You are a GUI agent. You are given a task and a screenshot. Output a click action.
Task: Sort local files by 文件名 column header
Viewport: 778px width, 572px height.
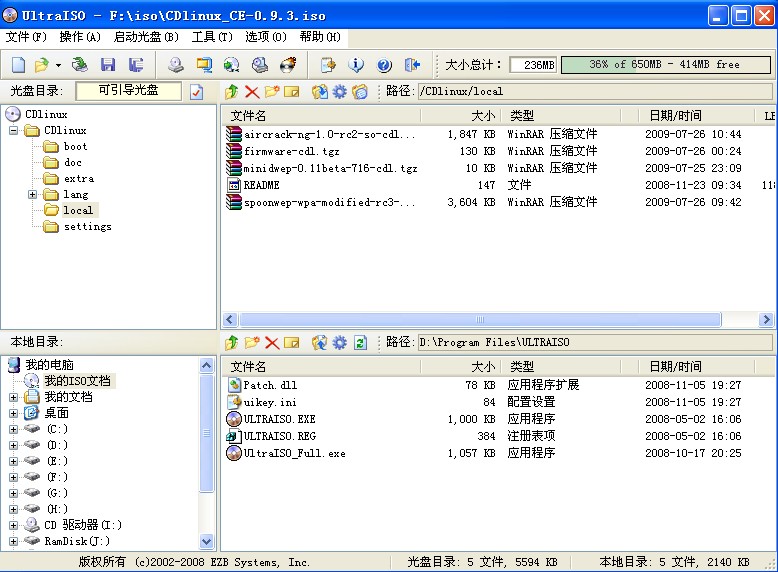[321, 367]
